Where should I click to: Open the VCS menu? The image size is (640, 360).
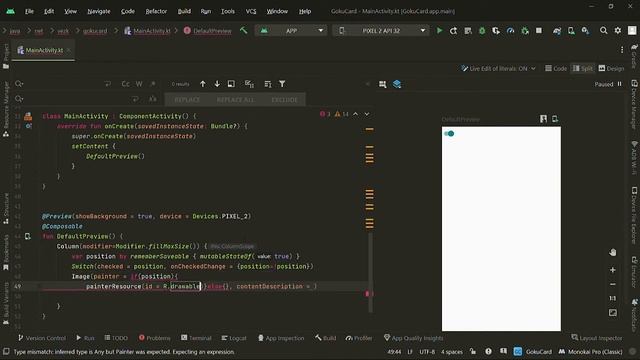(x=251, y=11)
